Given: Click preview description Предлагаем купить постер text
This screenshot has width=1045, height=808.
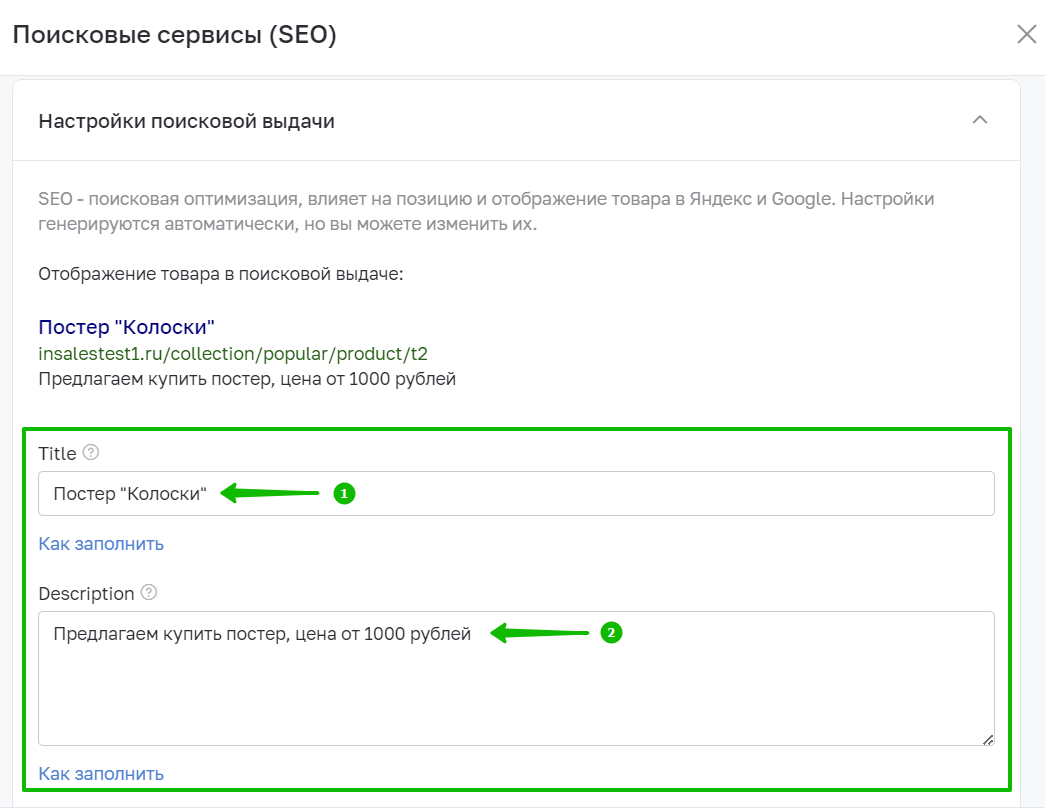Looking at the screenshot, I should pyautogui.click(x=247, y=379).
